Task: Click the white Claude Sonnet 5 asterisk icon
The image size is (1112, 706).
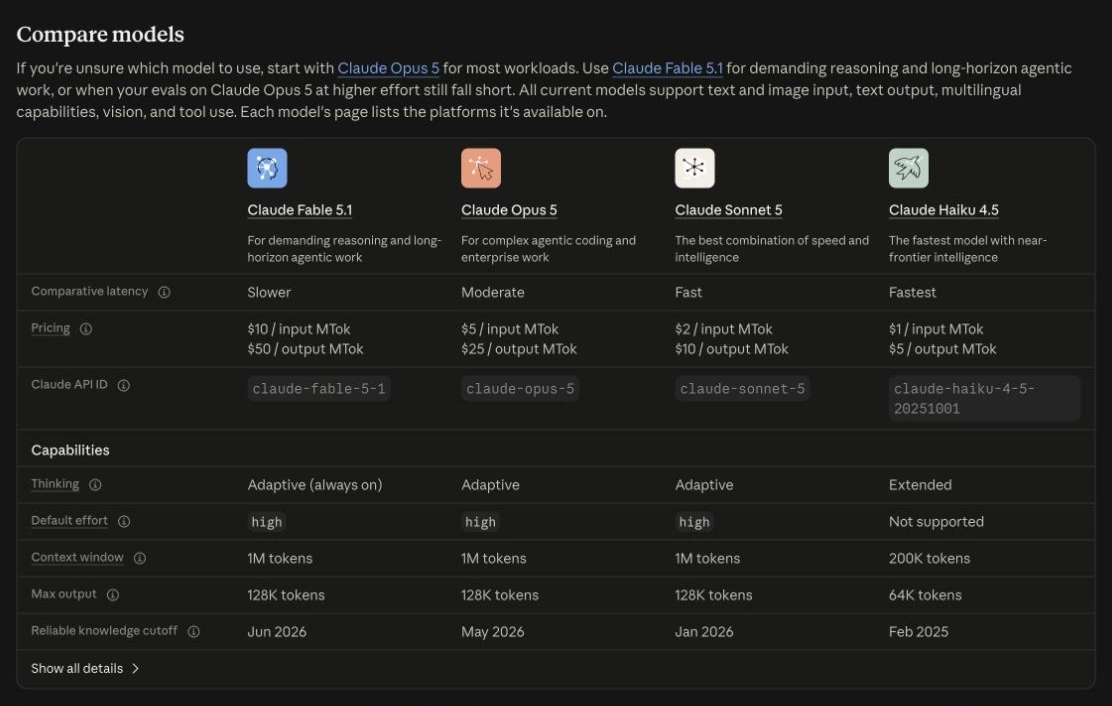Action: [x=695, y=168]
